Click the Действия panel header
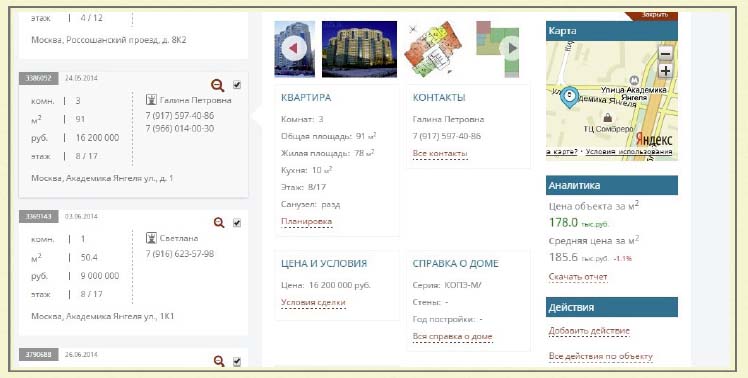The width and height of the screenshot is (748, 378). pyautogui.click(x=612, y=307)
